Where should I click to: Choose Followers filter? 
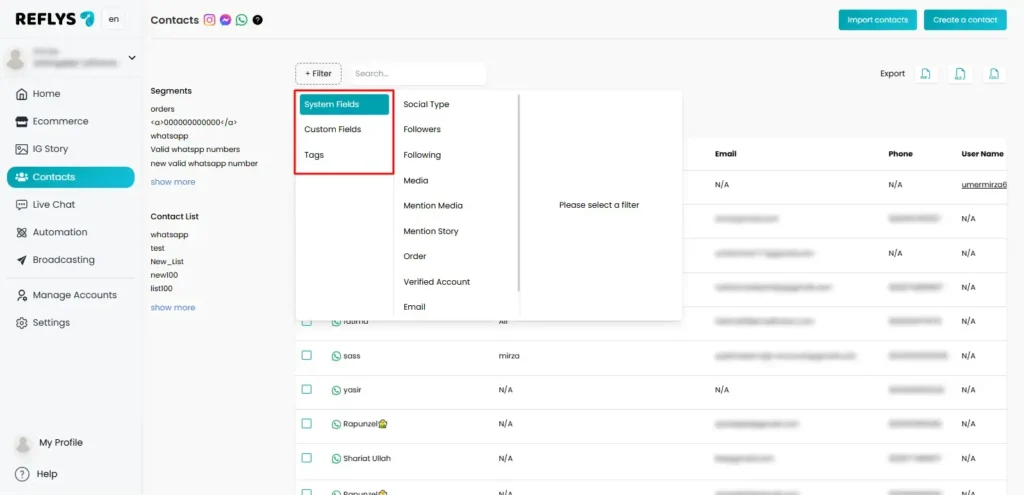click(422, 129)
